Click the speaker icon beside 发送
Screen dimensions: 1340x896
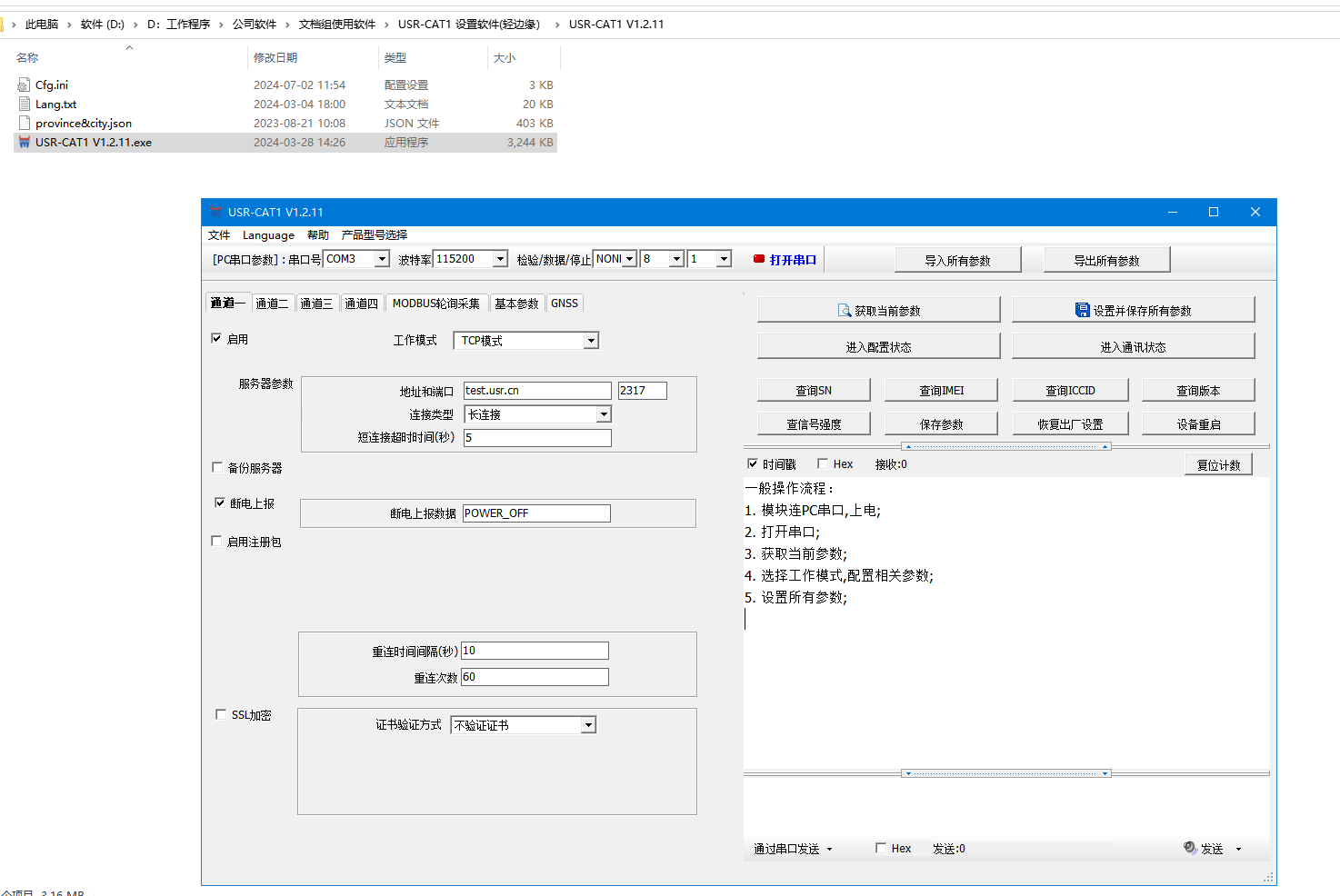coord(1190,848)
